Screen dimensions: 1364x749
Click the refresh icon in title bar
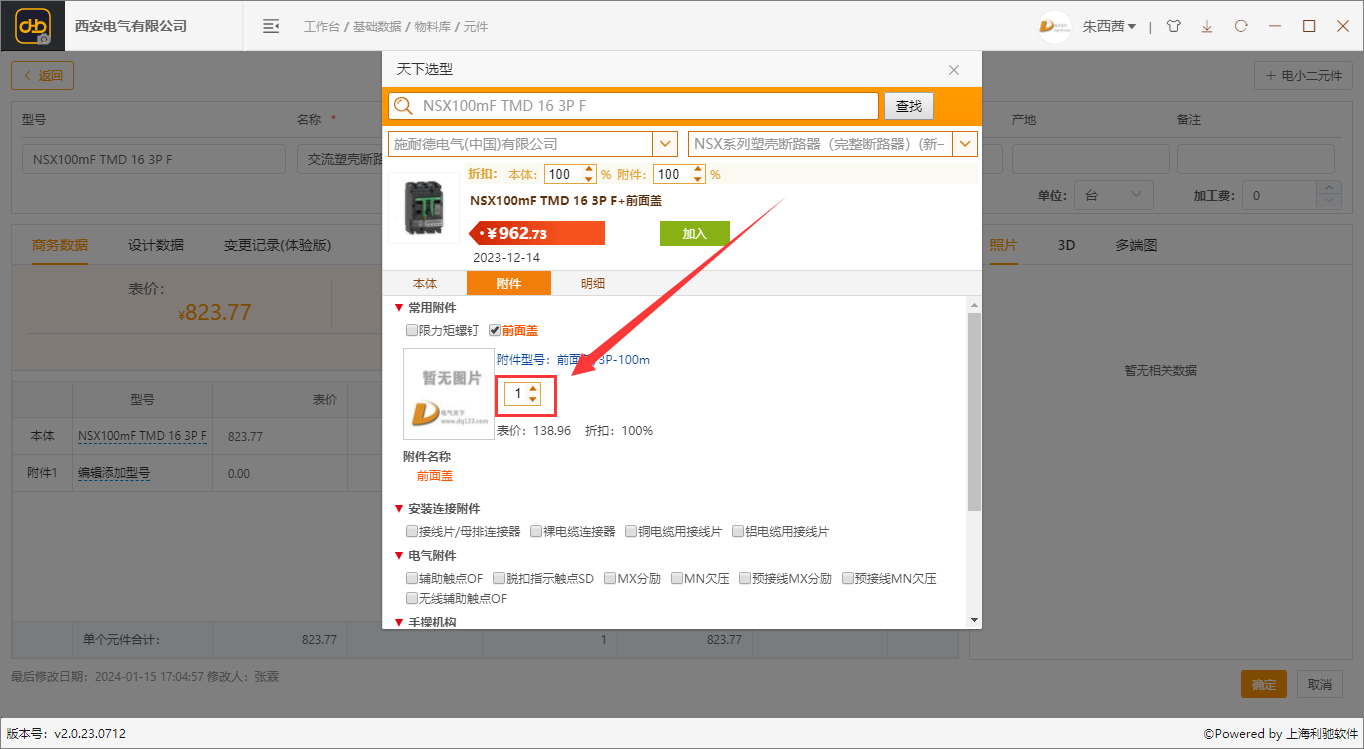click(1241, 26)
